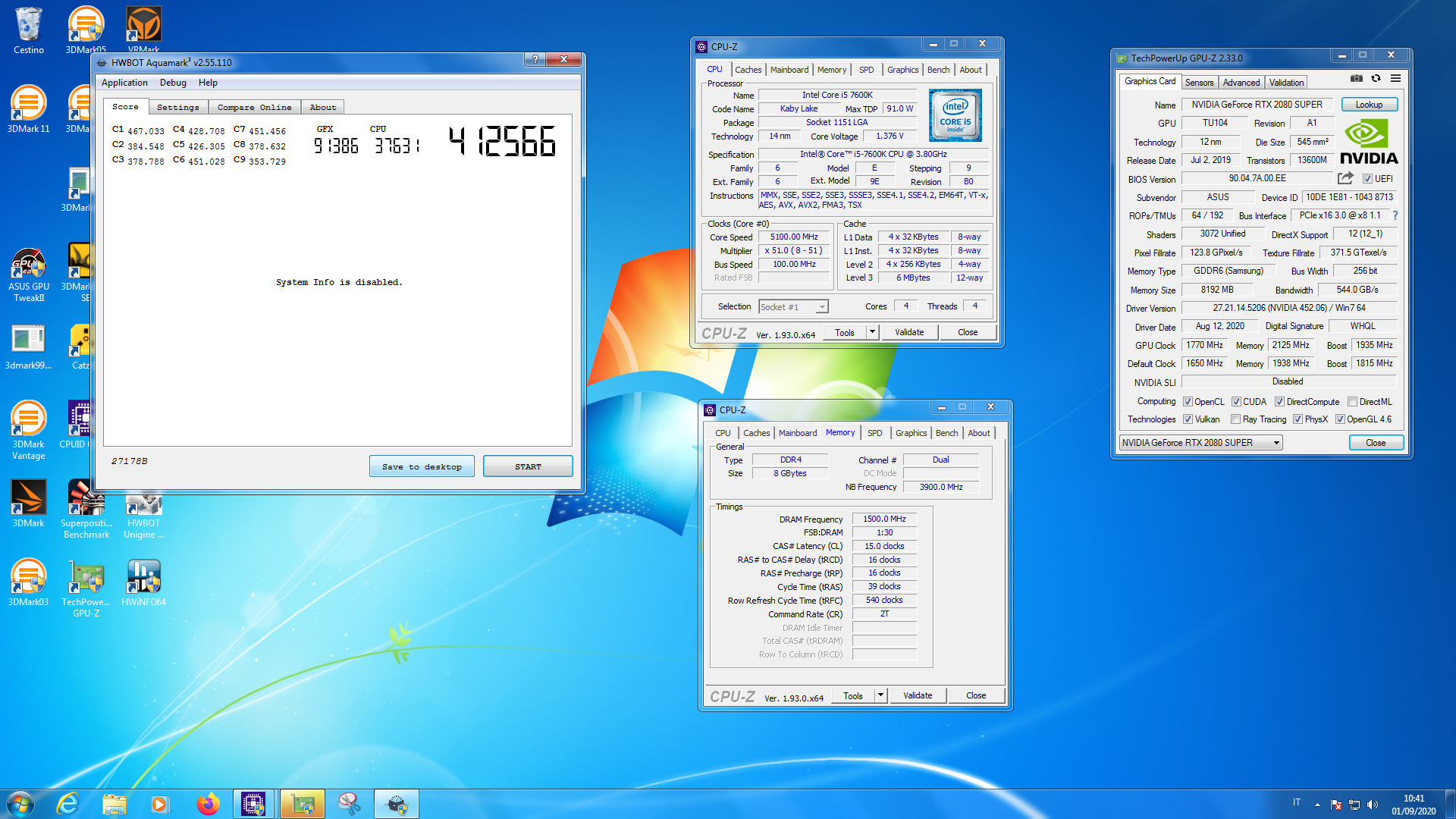Image resolution: width=1456 pixels, height=819 pixels.
Task: Click the IT language indicator in the taskbar
Action: [x=1296, y=802]
